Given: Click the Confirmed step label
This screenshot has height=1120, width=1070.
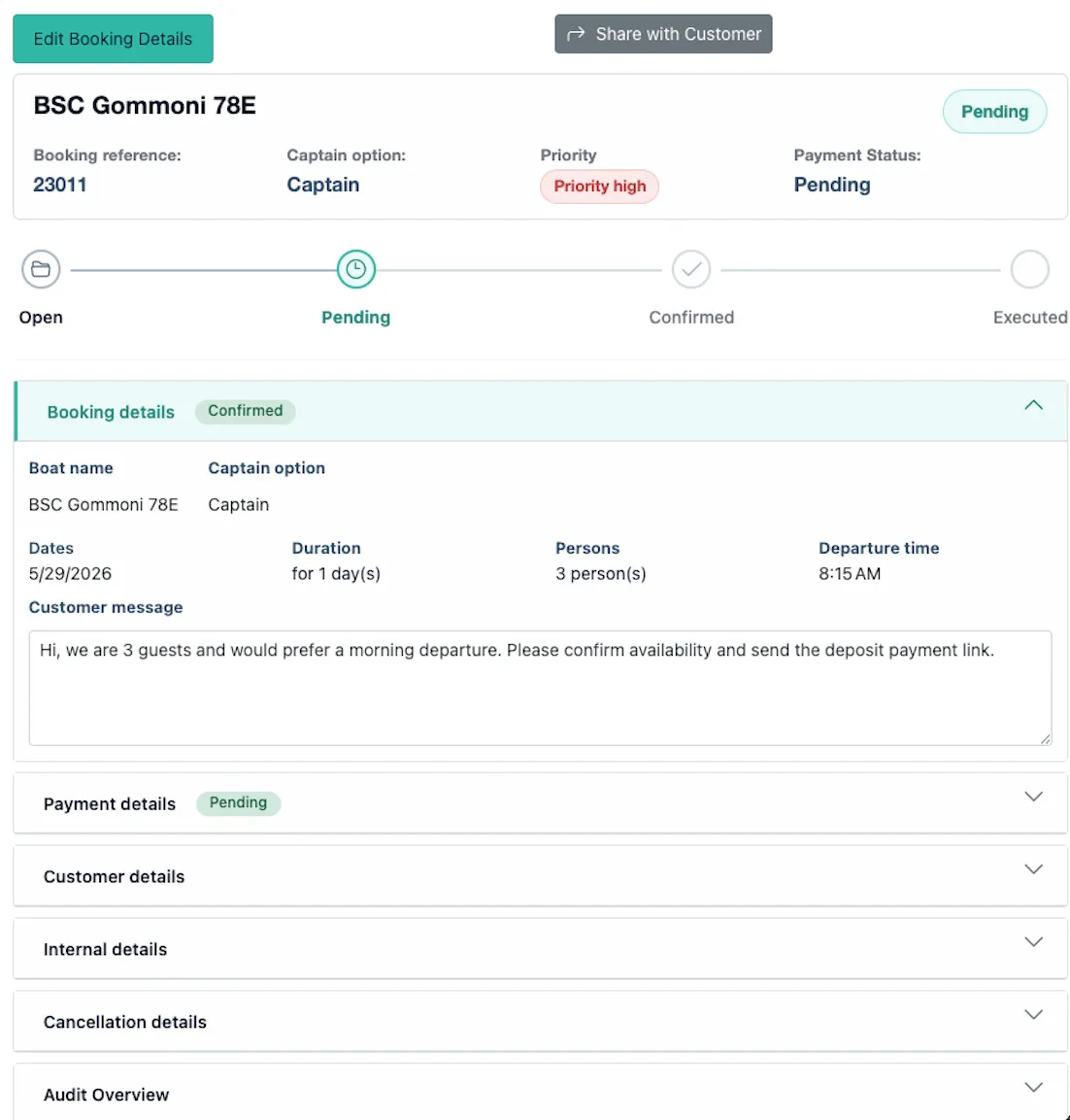Looking at the screenshot, I should tap(691, 317).
